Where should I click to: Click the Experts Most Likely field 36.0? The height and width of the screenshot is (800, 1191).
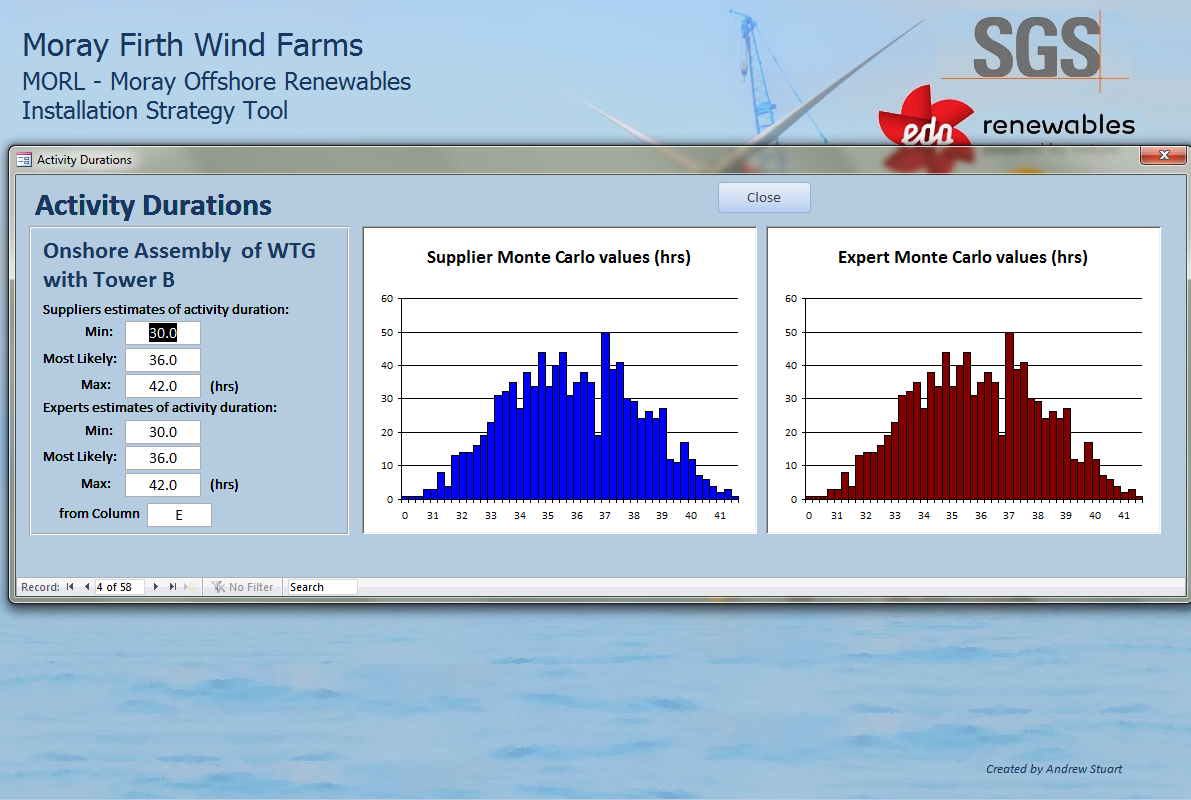pyautogui.click(x=163, y=458)
